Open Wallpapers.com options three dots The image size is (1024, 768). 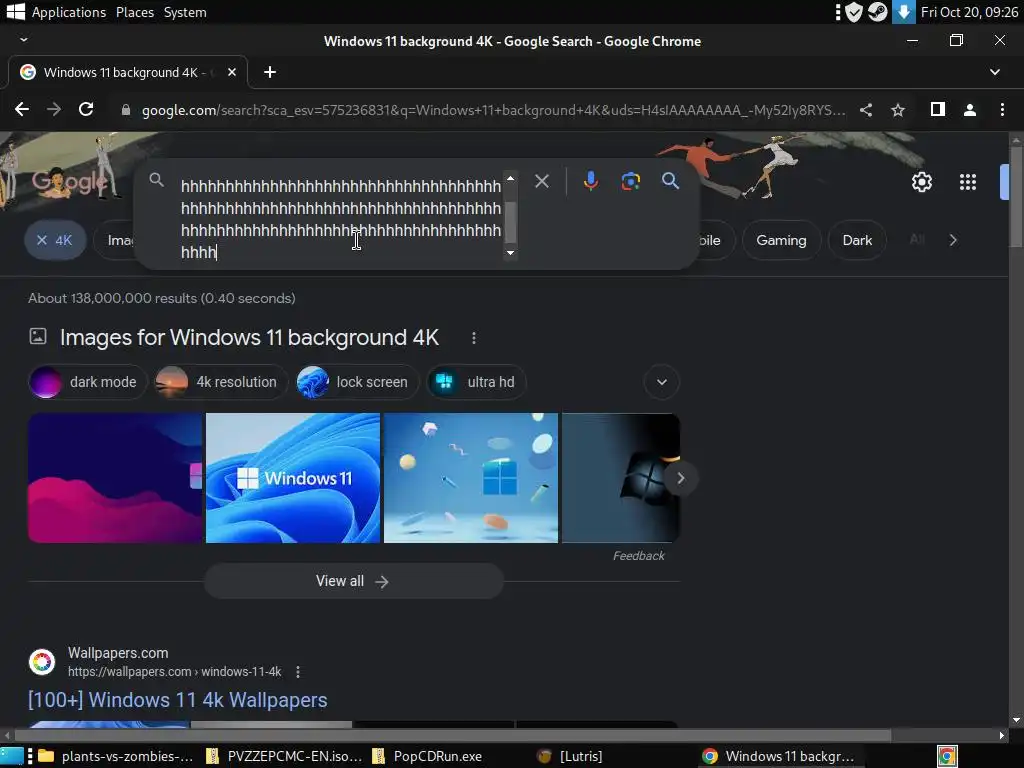[298, 671]
